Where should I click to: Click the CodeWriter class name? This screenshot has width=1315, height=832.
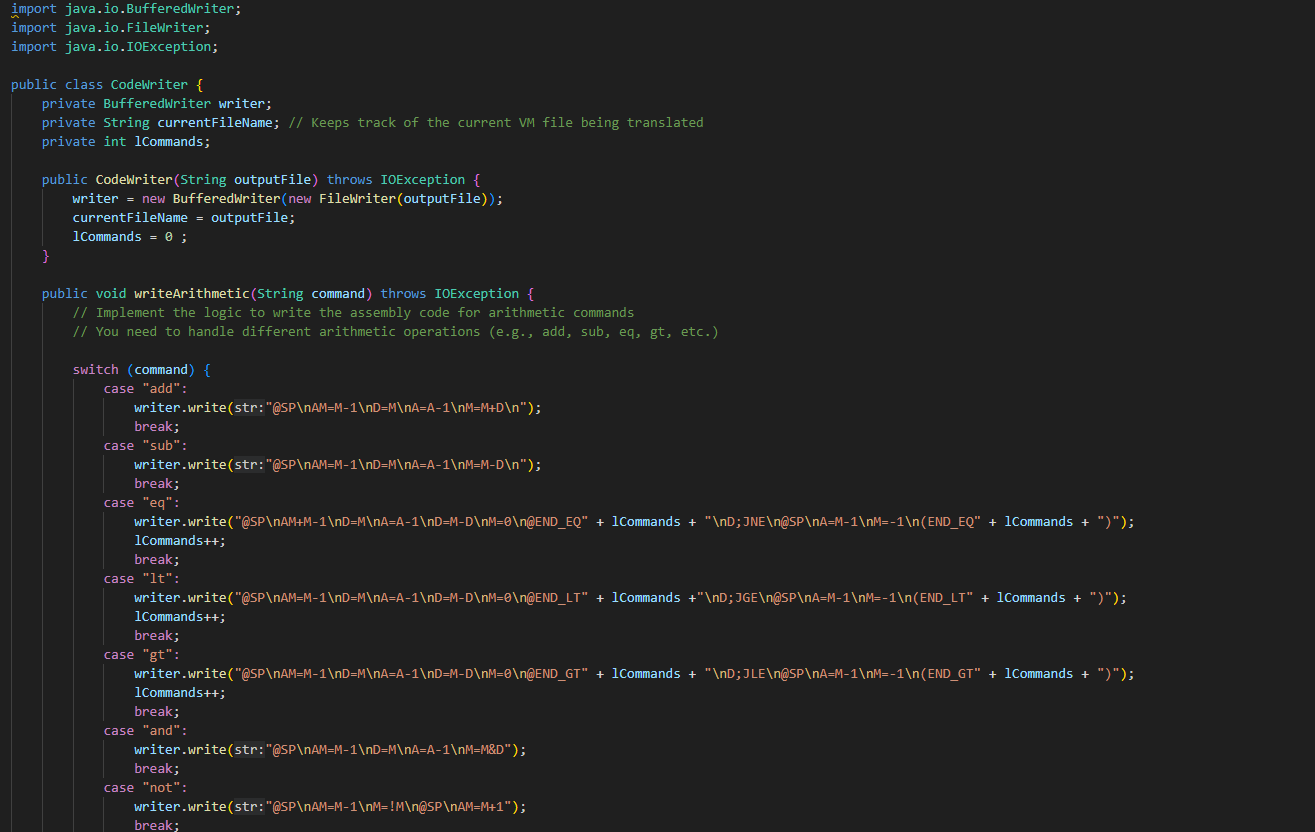[x=150, y=84]
